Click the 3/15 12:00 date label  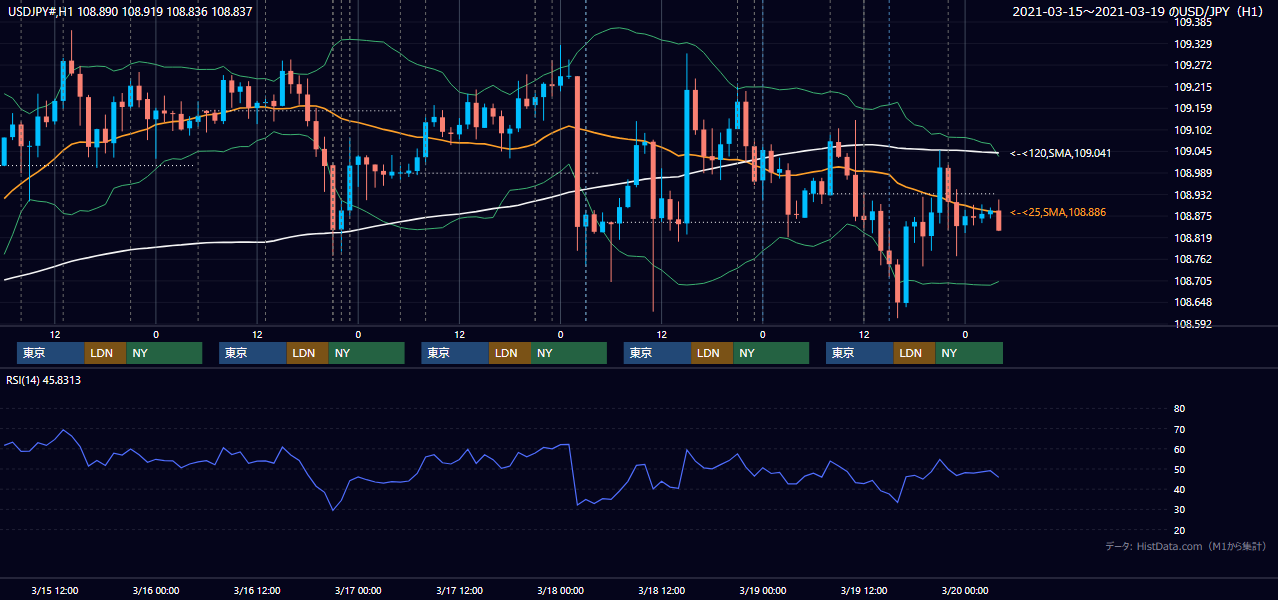coord(55,590)
